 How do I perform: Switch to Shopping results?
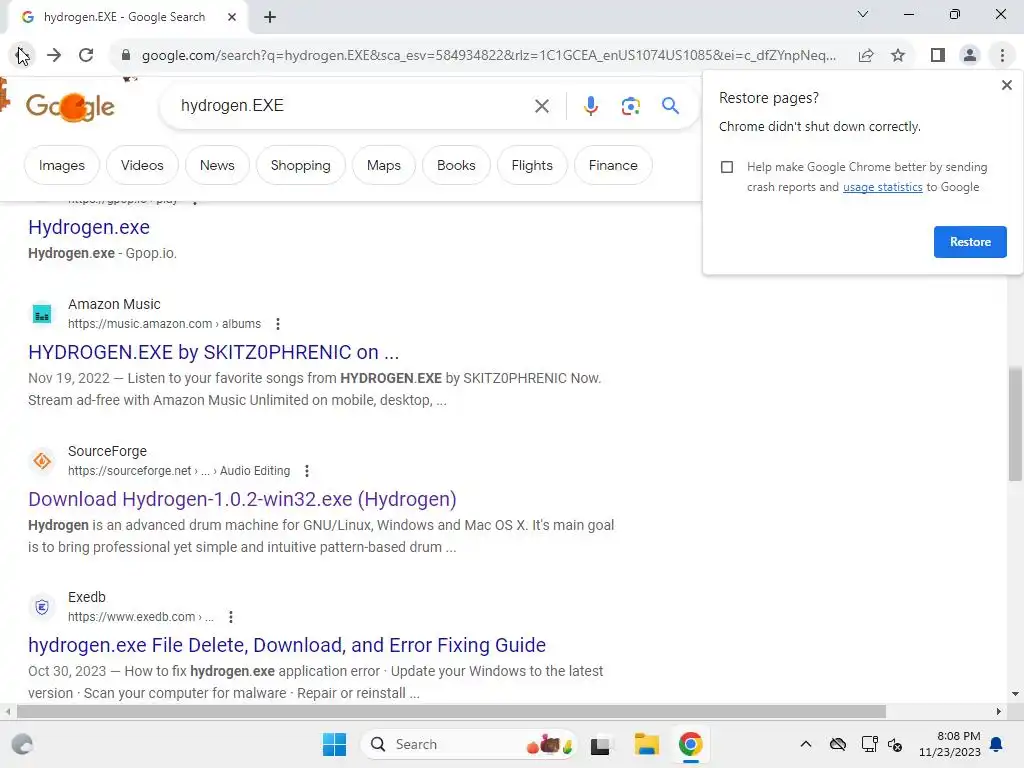click(300, 166)
